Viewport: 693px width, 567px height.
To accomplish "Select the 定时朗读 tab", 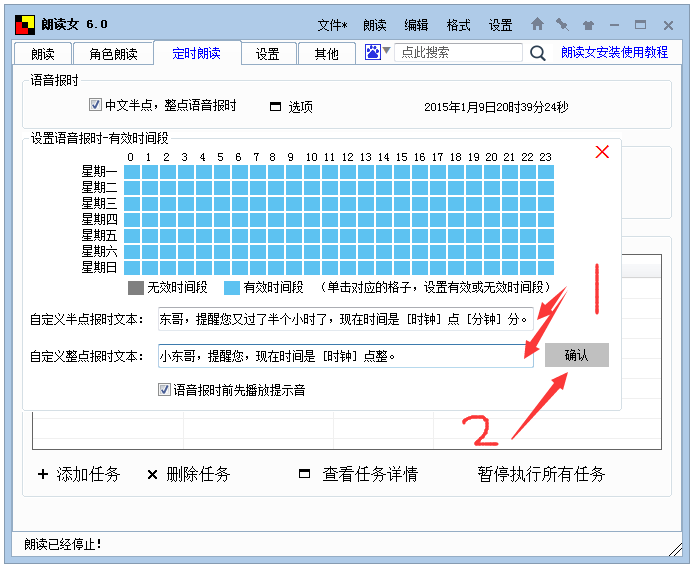I will [197, 53].
